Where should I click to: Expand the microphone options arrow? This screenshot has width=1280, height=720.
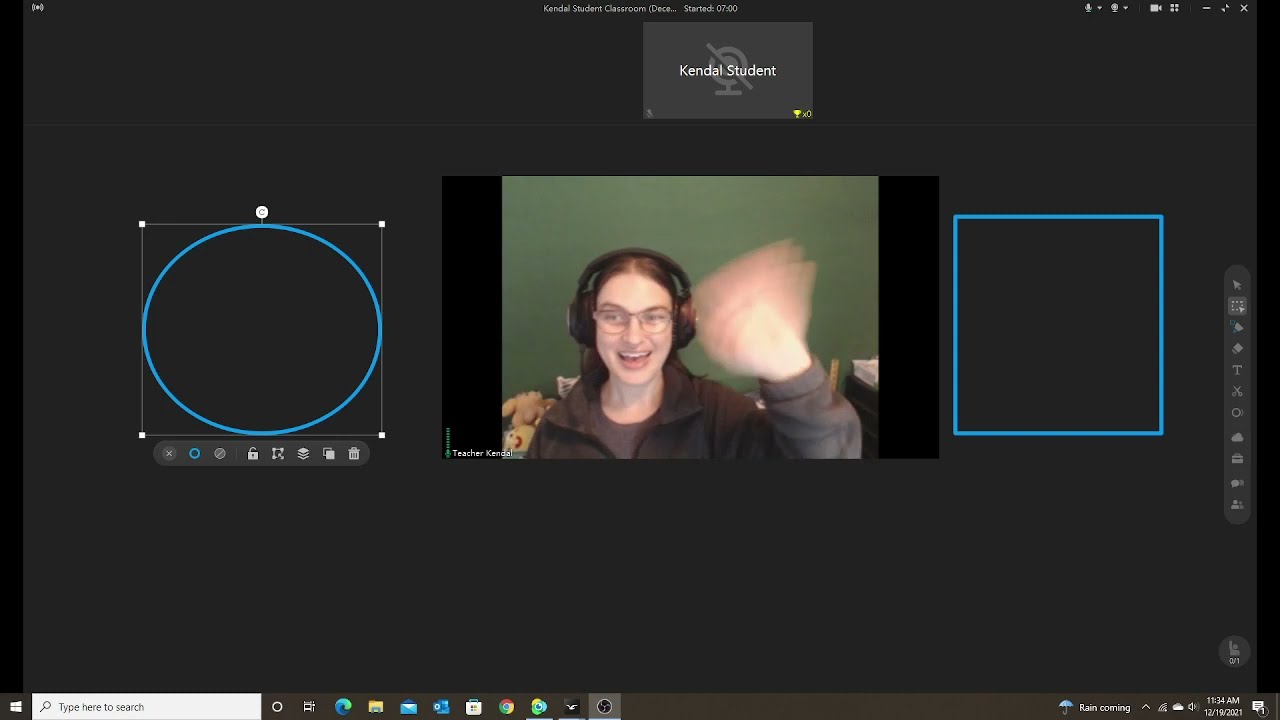[1100, 8]
